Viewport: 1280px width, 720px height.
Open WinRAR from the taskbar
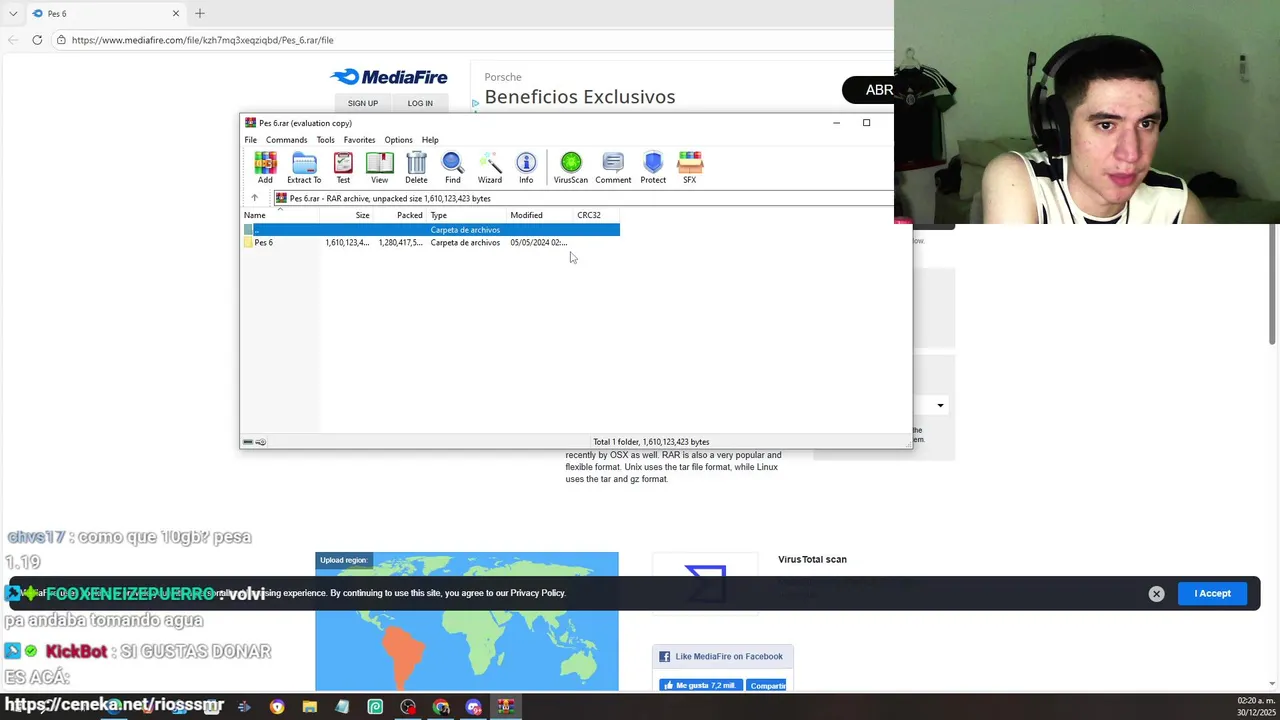point(506,707)
